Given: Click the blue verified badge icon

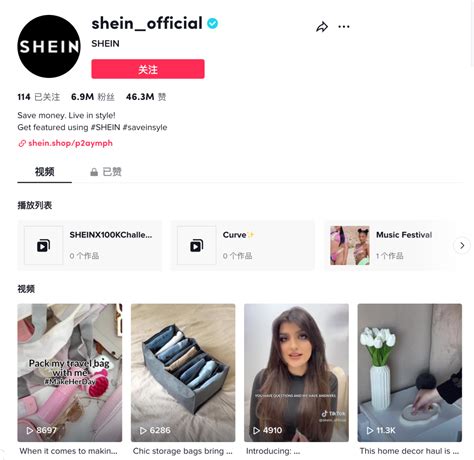Looking at the screenshot, I should (x=212, y=23).
